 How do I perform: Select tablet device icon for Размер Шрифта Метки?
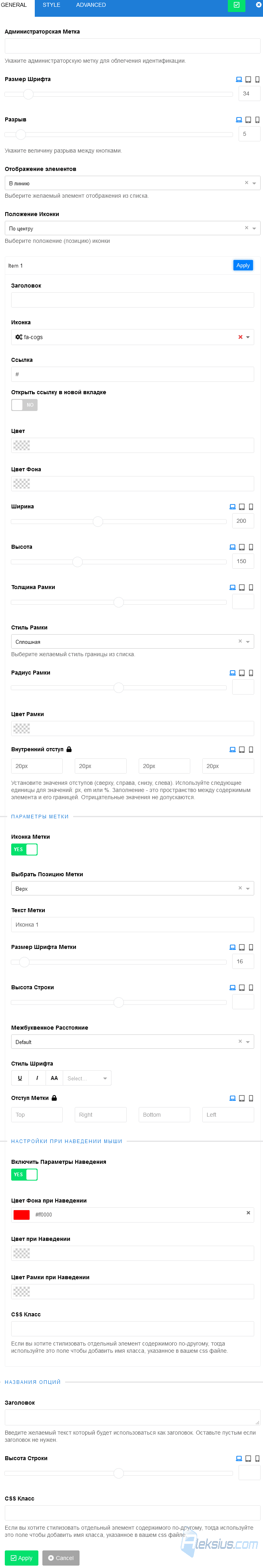click(x=242, y=947)
